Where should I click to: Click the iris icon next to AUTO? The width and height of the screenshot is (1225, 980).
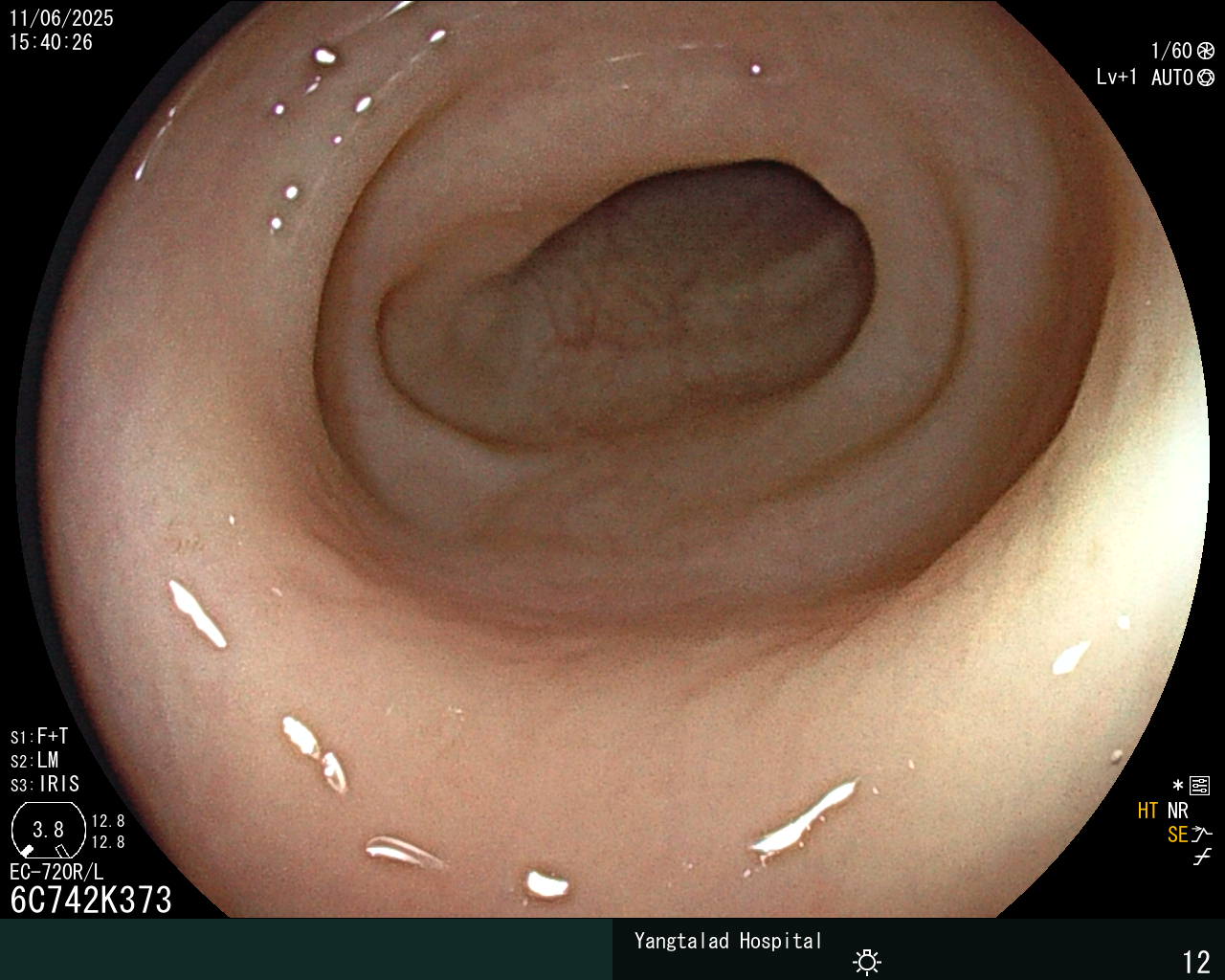point(1206,78)
